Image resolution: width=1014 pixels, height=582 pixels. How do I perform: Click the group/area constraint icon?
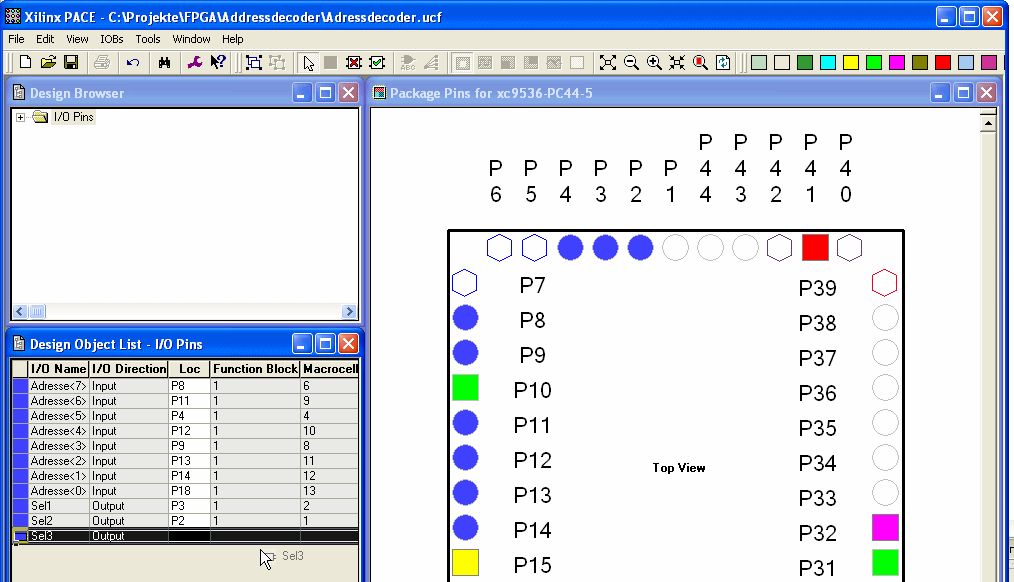click(254, 62)
